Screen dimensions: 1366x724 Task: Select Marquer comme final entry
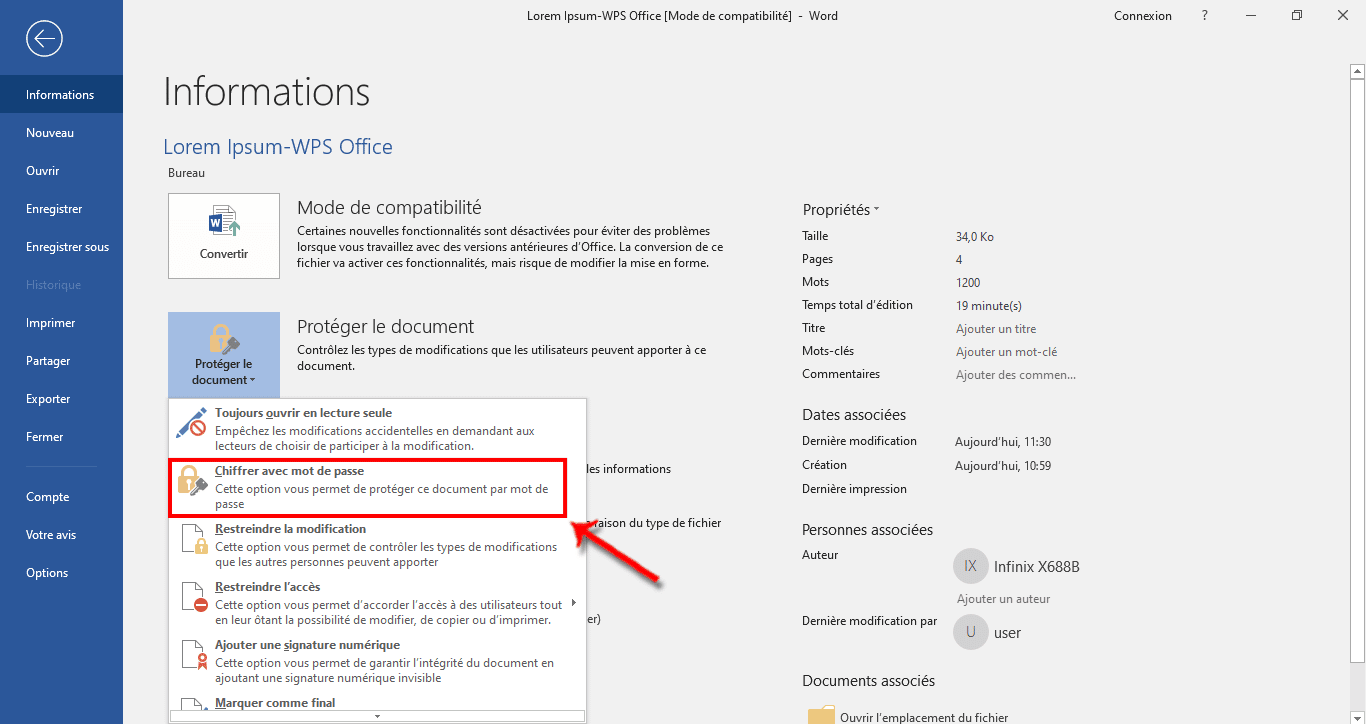pos(377,702)
